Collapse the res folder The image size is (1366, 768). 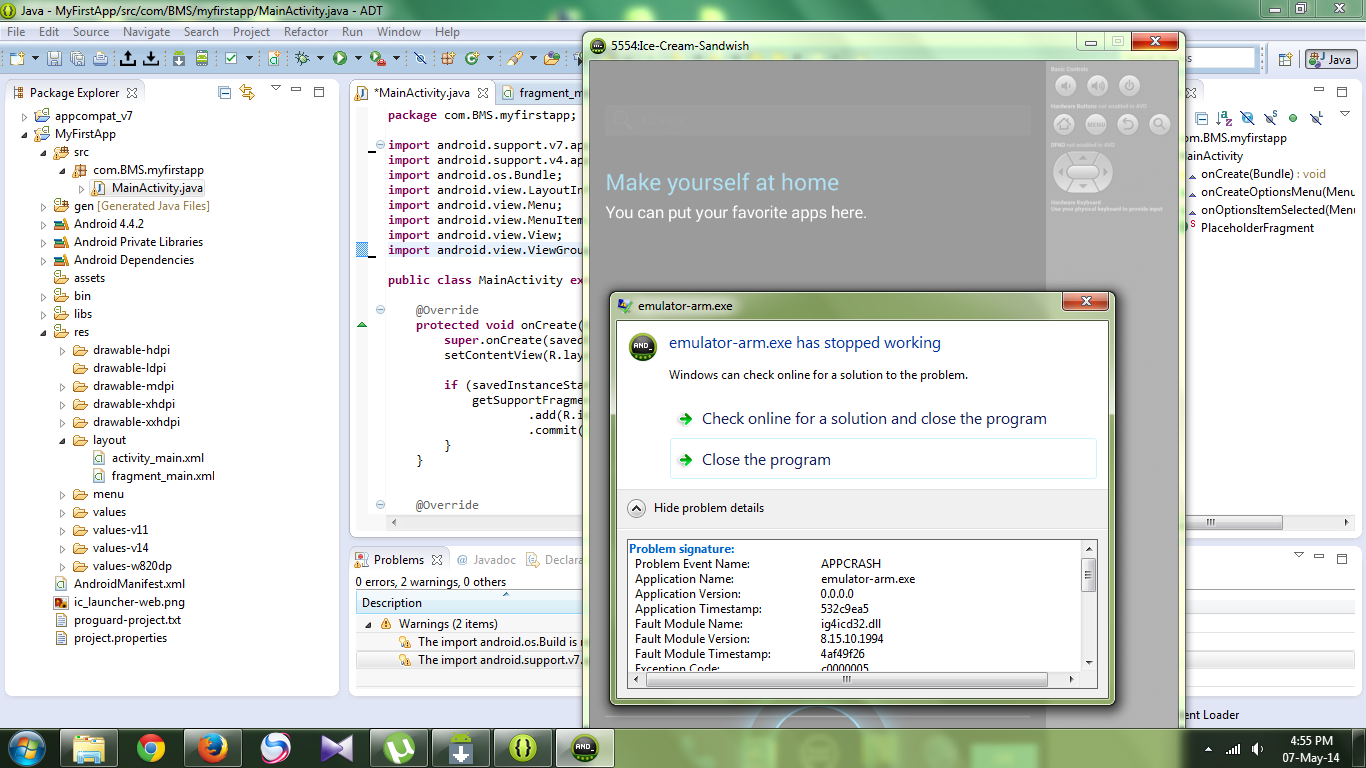pos(44,332)
